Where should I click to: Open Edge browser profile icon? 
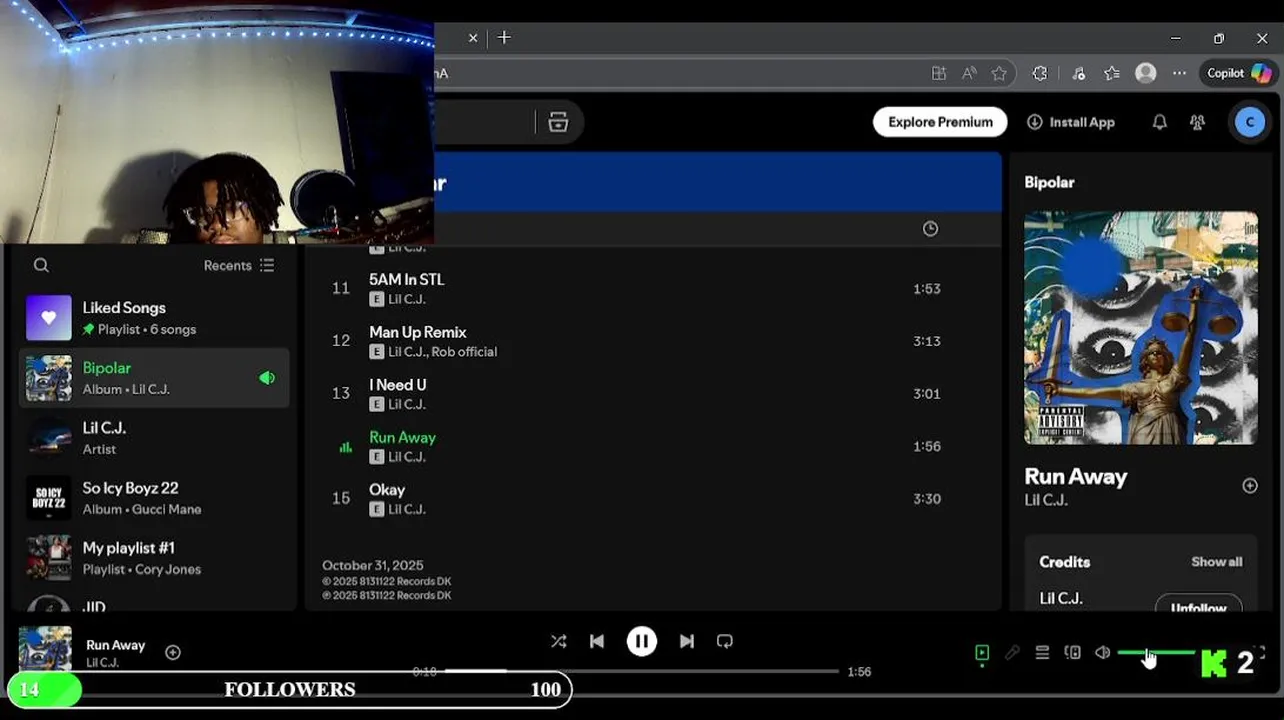(x=1146, y=73)
